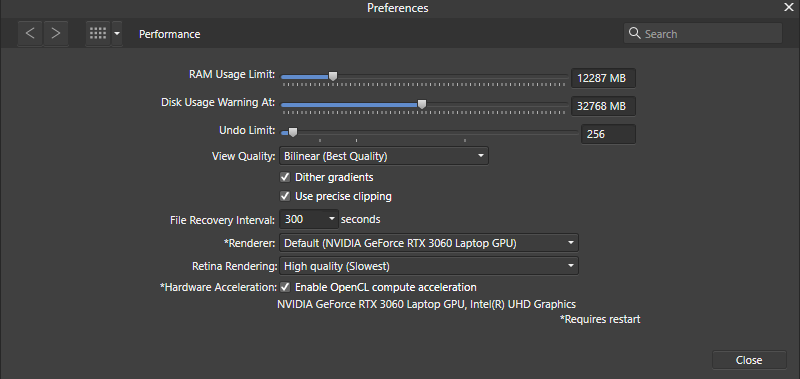Click the GPU list text below acceleration
The height and width of the screenshot is (379, 800).
coord(427,305)
